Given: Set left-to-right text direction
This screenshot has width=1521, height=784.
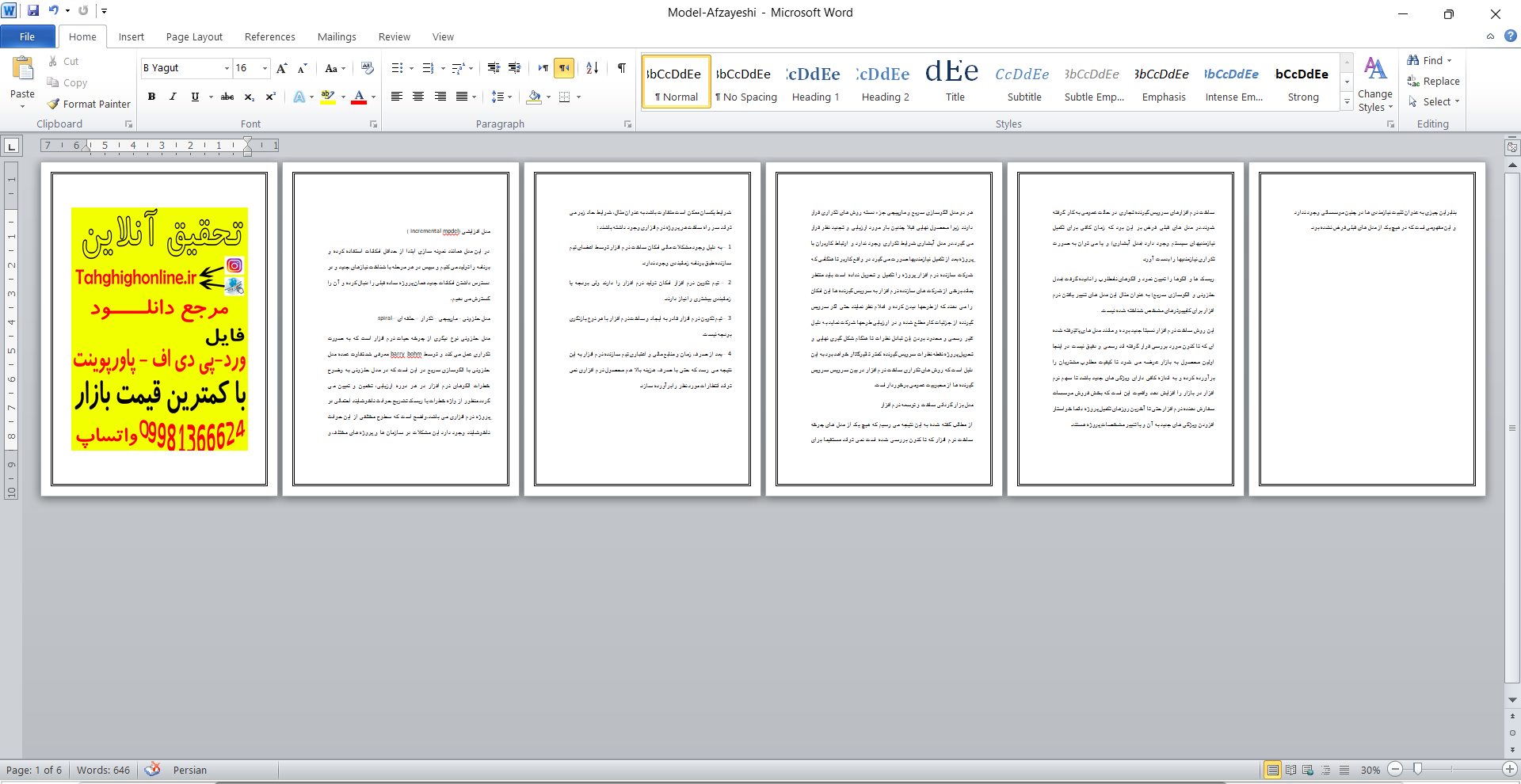Looking at the screenshot, I should pos(543,68).
